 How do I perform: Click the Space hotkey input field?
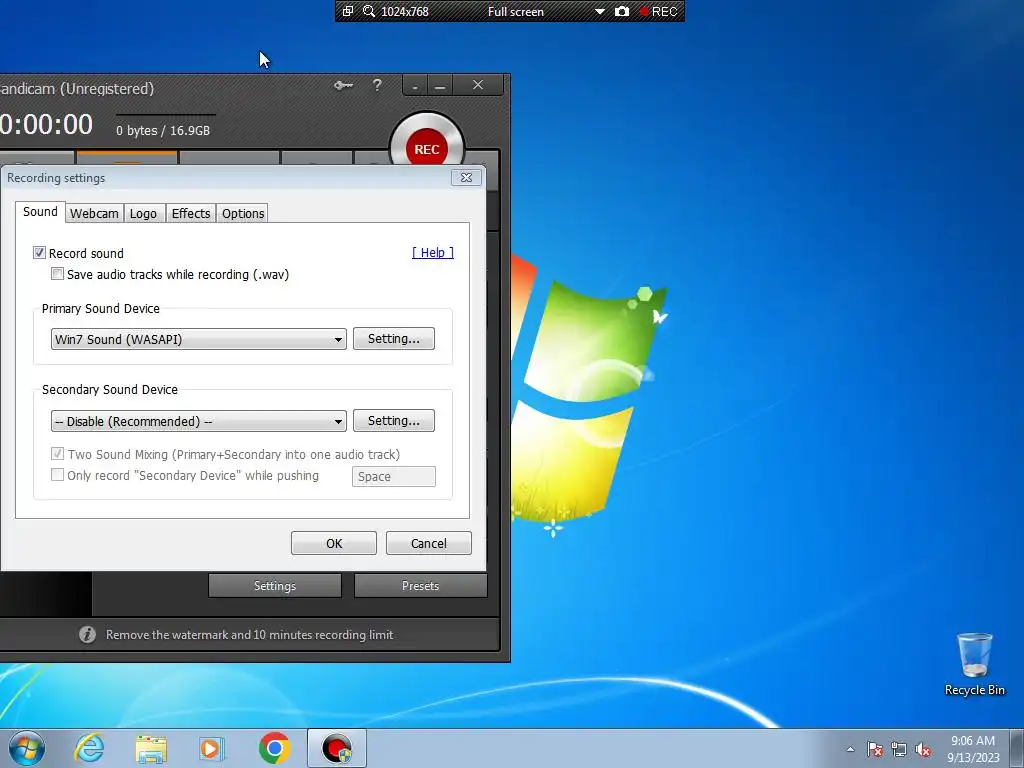pos(394,476)
